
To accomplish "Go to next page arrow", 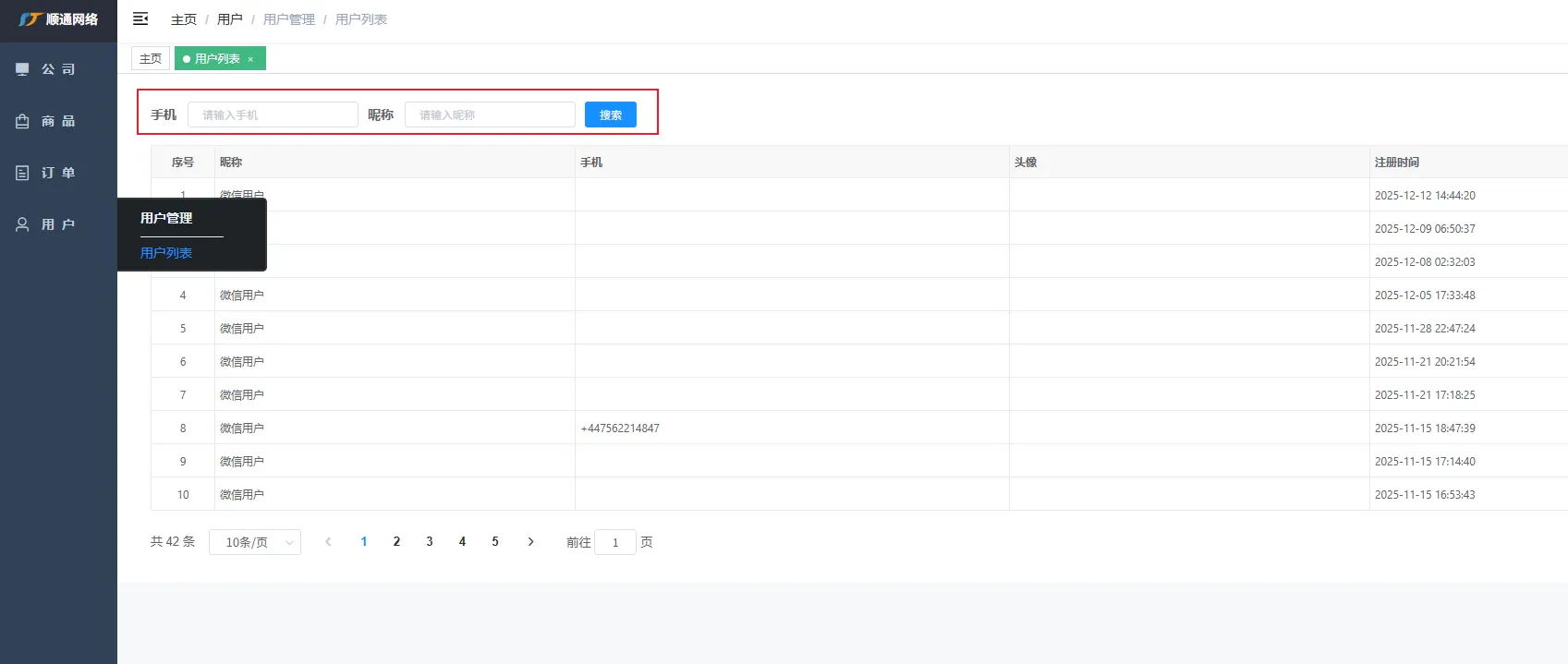I will pos(530,542).
